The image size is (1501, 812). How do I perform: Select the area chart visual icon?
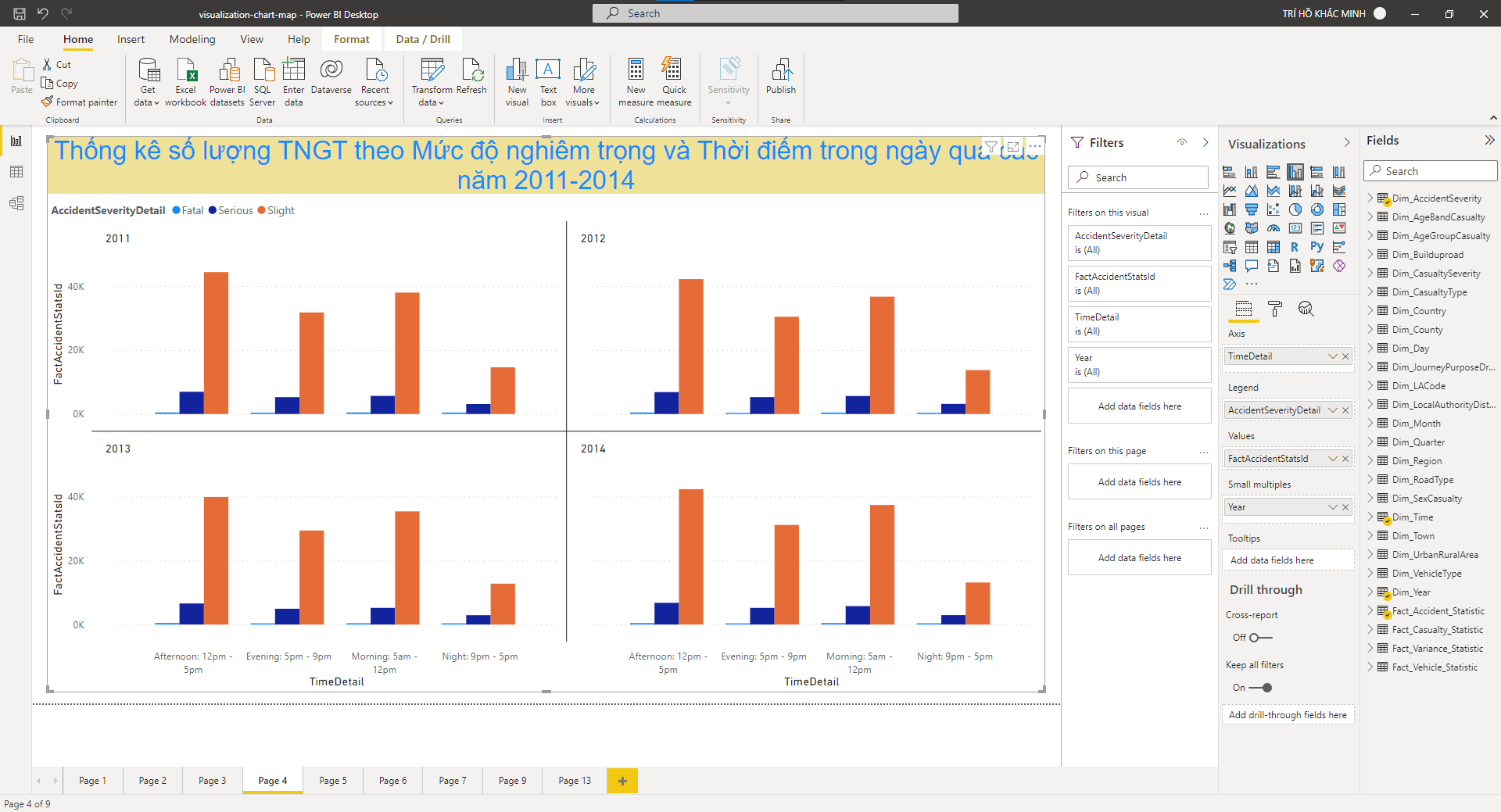[x=1252, y=191]
